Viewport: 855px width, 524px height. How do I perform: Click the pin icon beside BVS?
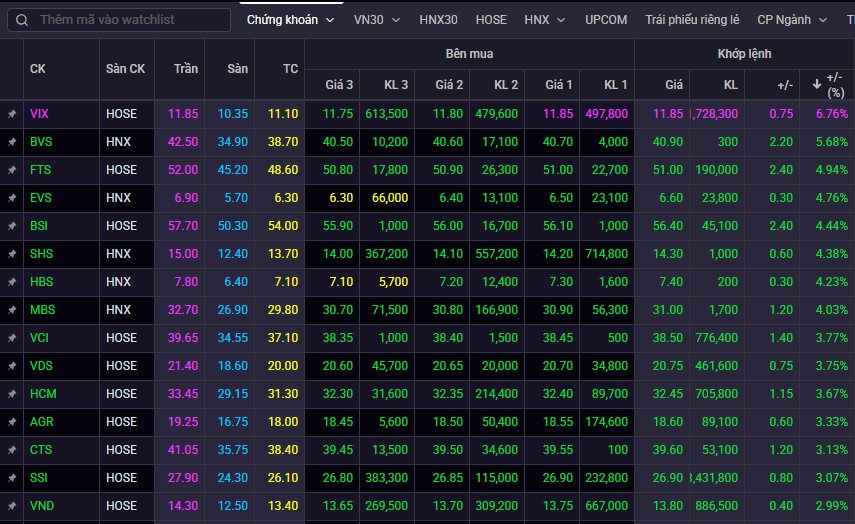coord(12,142)
